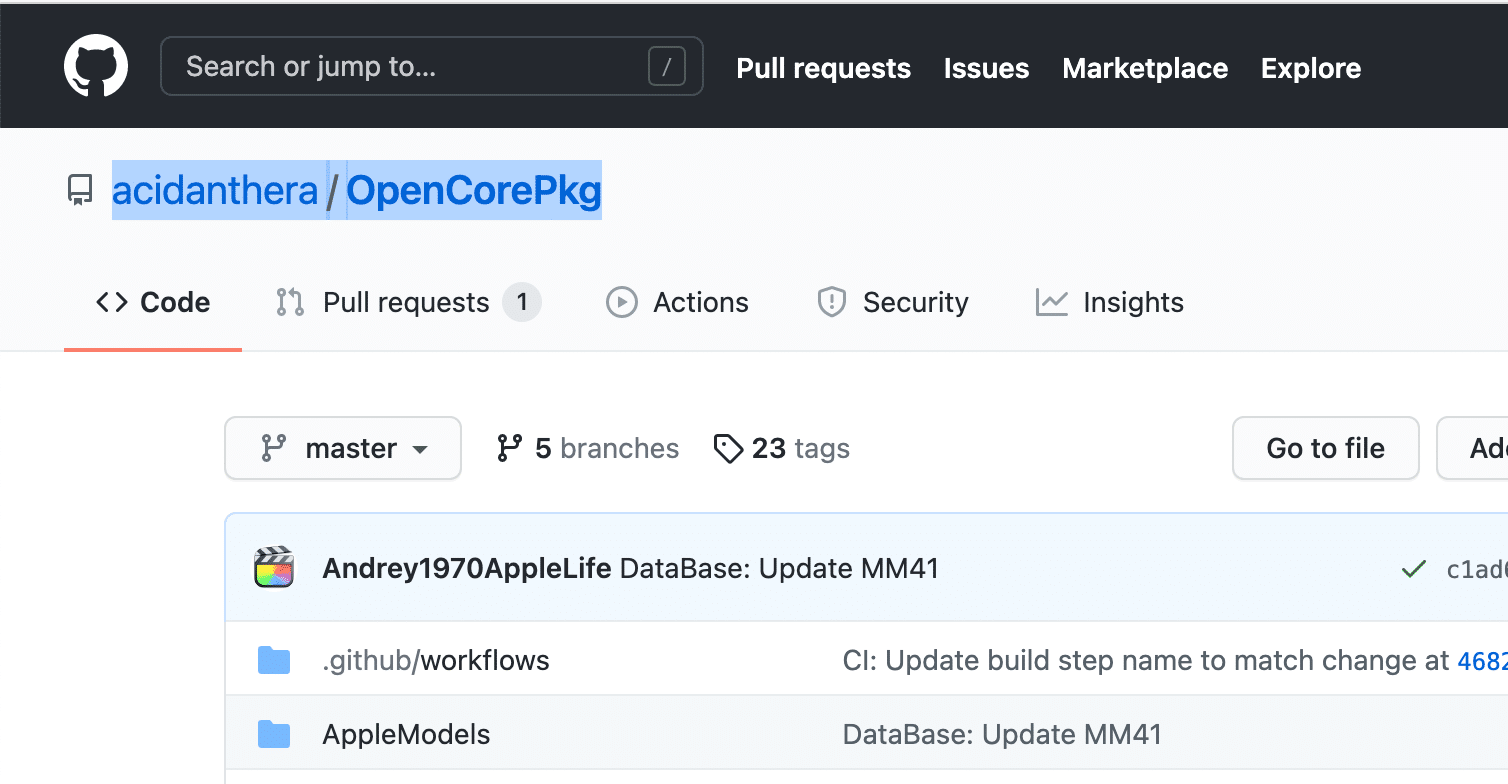Click the Insights graph icon

coord(1052,302)
